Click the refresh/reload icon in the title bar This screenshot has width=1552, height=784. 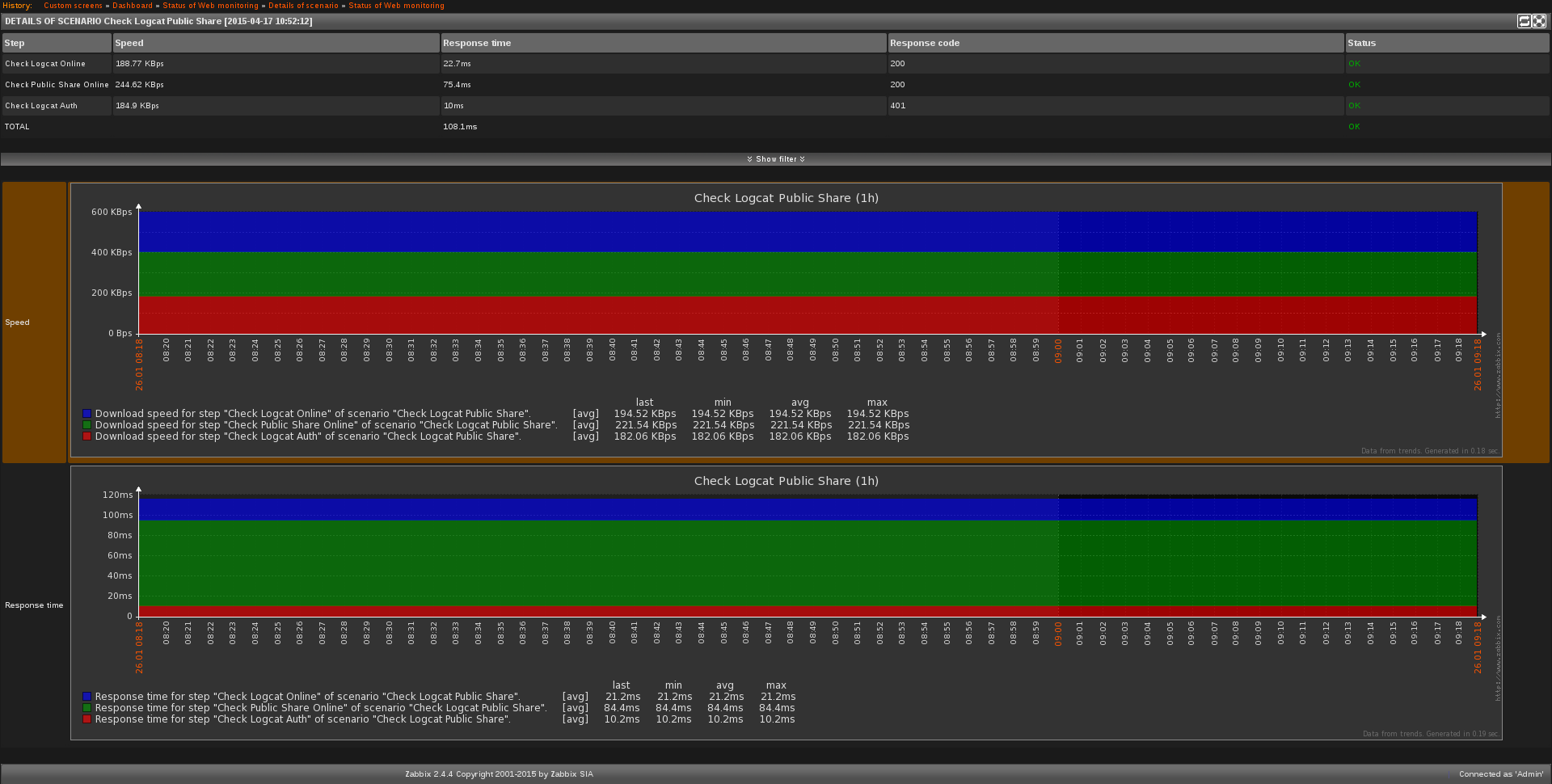pyautogui.click(x=1524, y=21)
